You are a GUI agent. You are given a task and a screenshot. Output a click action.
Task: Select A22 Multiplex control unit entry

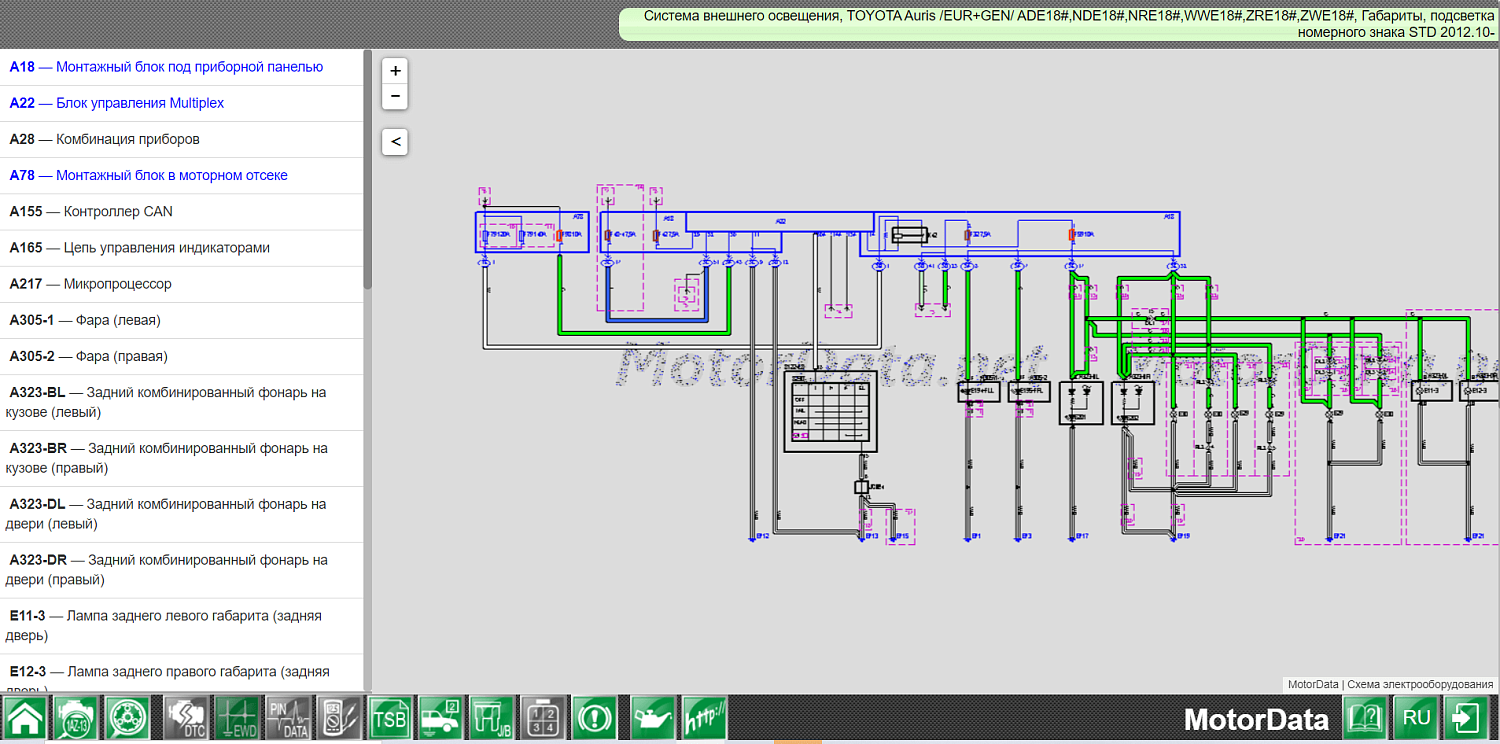116,103
